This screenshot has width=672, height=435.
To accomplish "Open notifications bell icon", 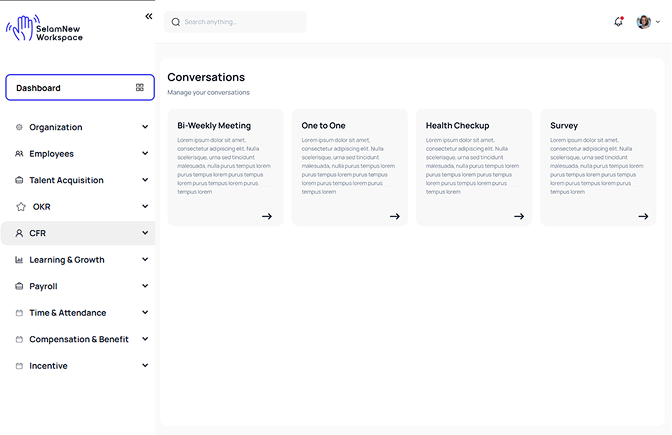I will tap(618, 22).
